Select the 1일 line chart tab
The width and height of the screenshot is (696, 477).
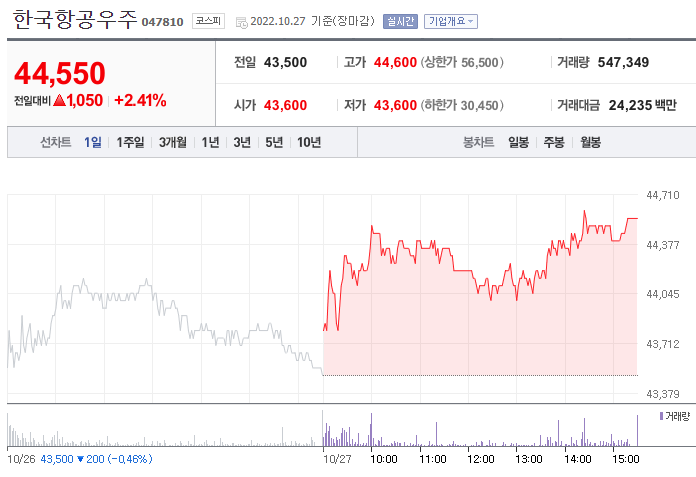click(93, 142)
